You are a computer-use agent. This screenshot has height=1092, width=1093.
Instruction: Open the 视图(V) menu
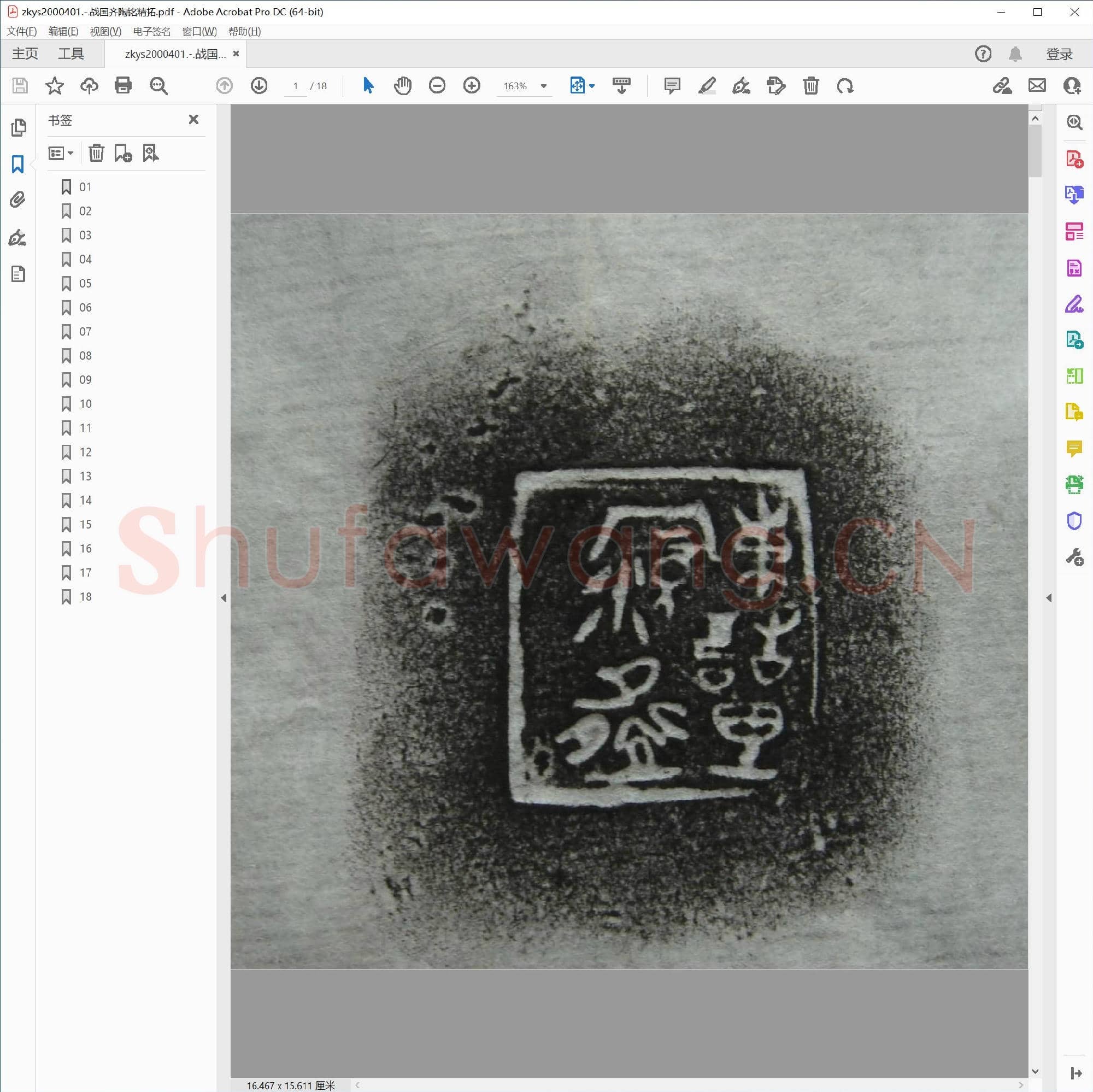tap(105, 32)
